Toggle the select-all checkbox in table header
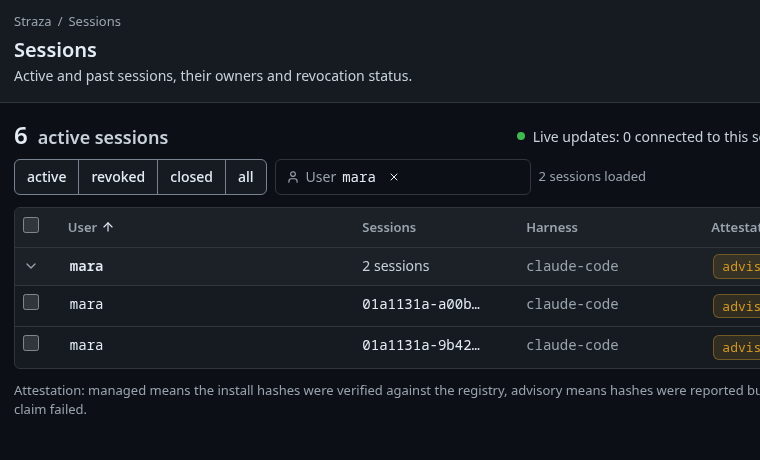The width and height of the screenshot is (760, 460). [x=31, y=225]
